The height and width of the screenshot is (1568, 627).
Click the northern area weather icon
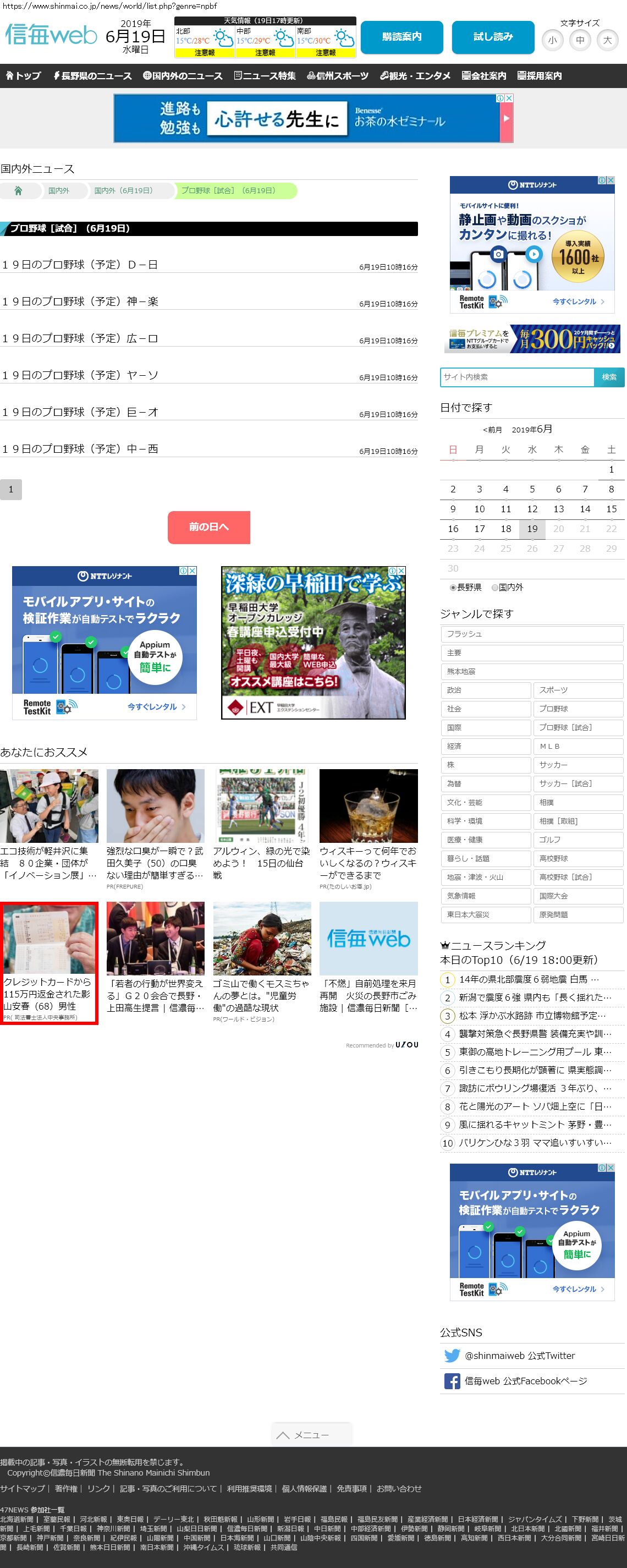[x=223, y=39]
